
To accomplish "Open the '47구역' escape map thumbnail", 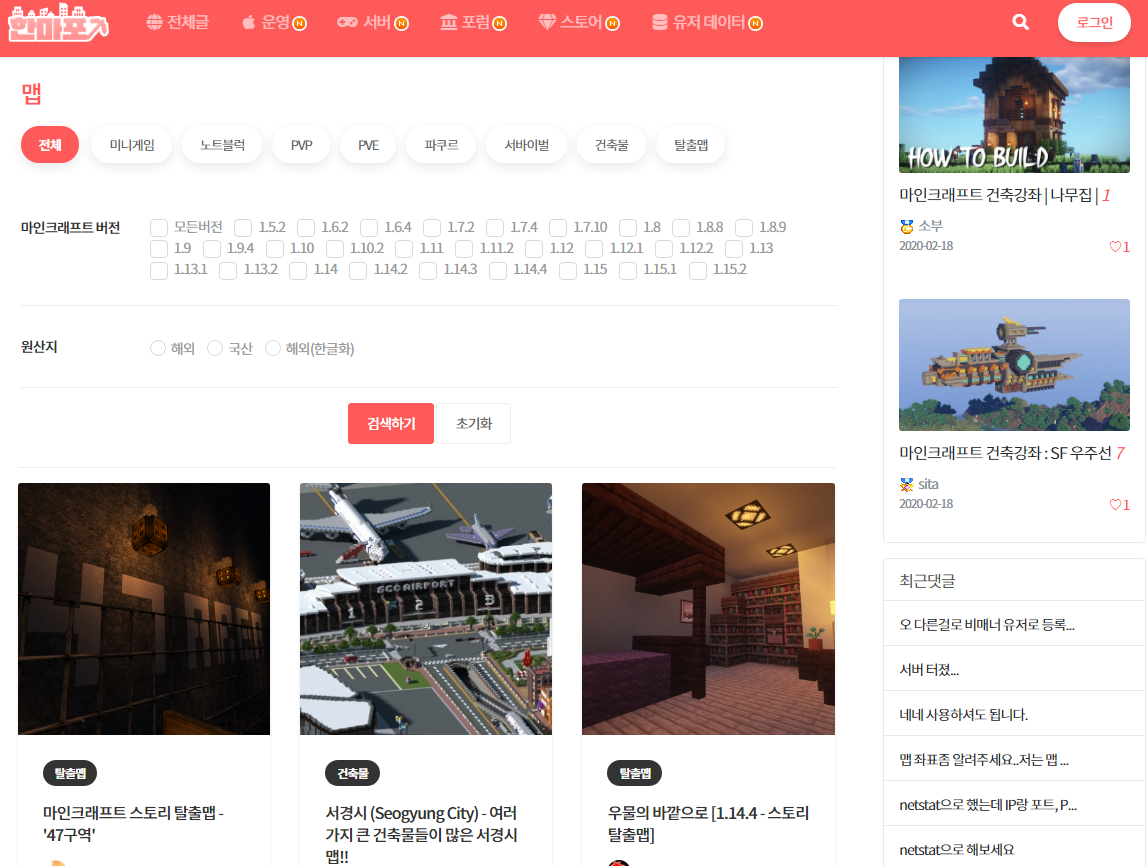I will point(144,608).
